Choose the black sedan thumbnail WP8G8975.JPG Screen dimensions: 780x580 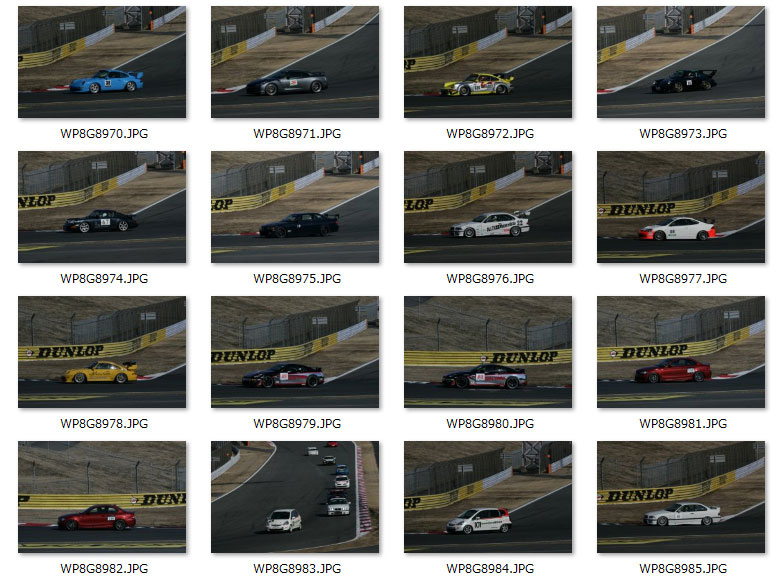pos(295,207)
